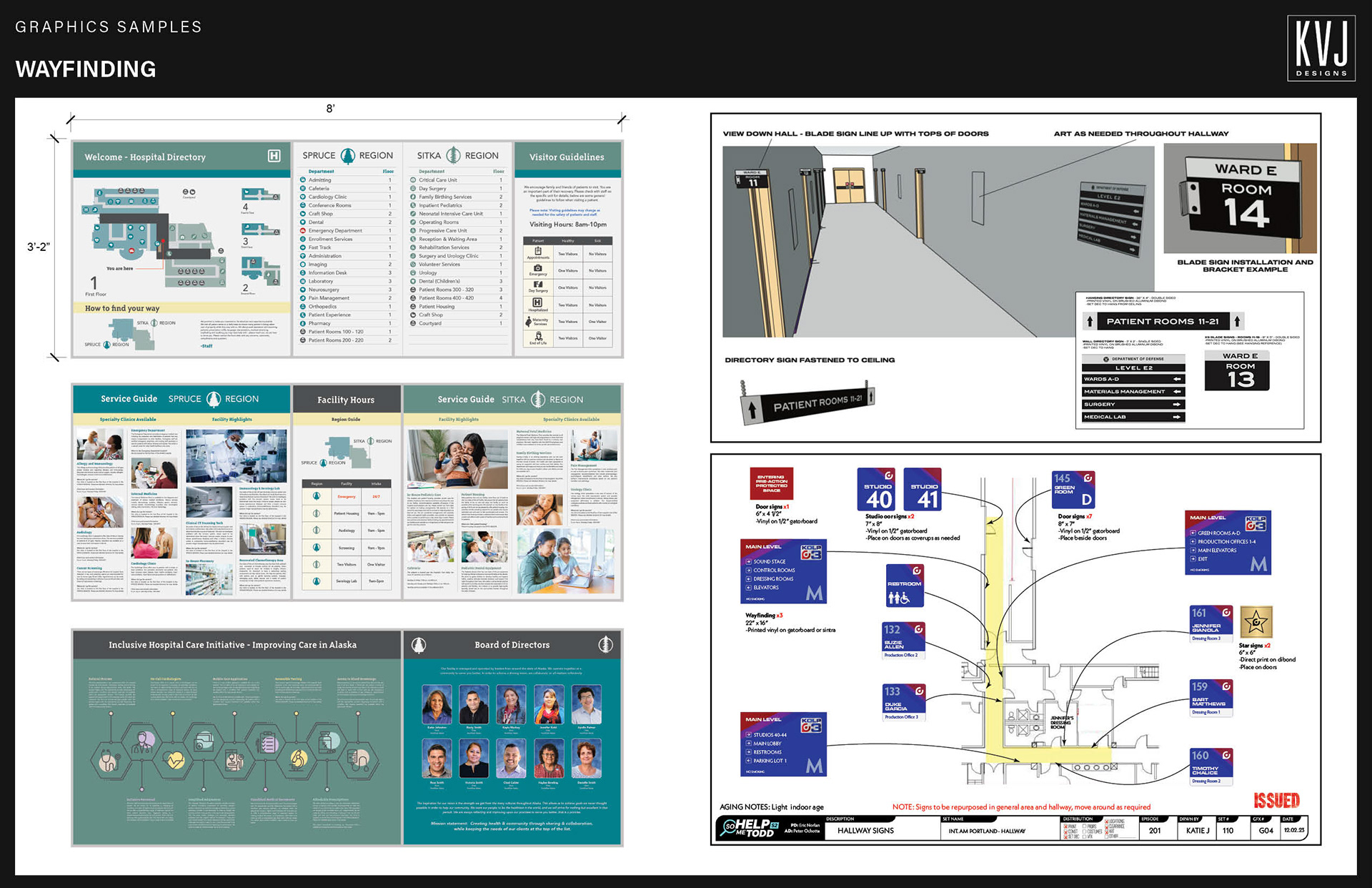Click the red ISSUED stamp
Image resolution: width=1372 pixels, height=888 pixels.
point(1276,800)
